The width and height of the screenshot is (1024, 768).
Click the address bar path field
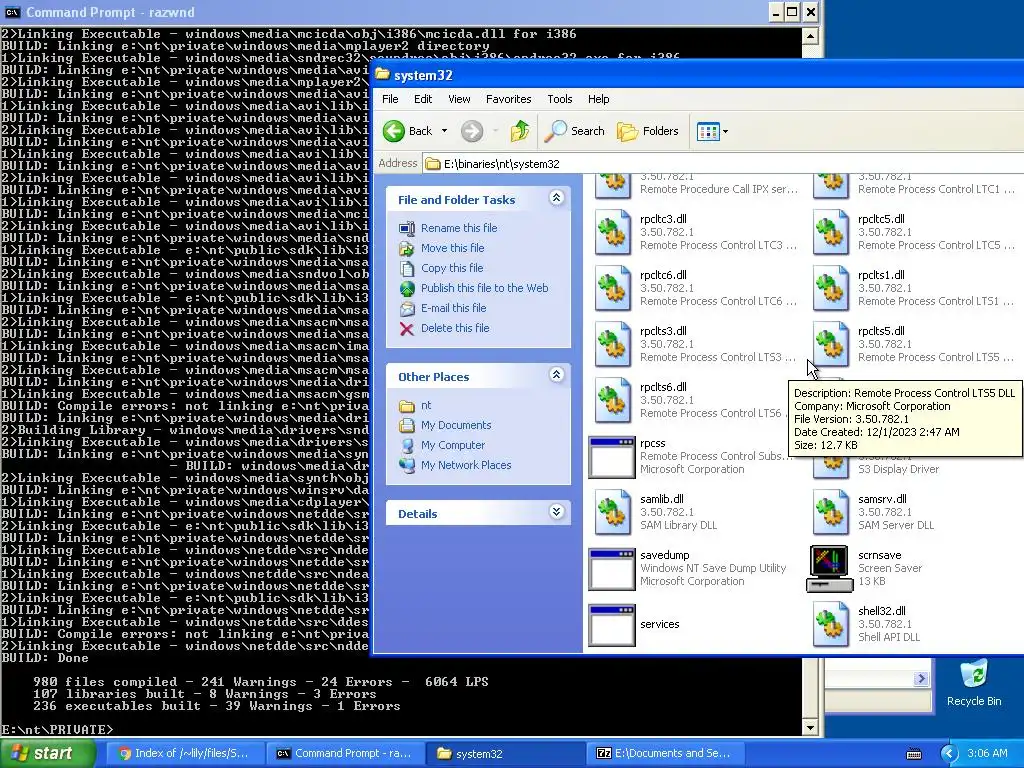coord(723,163)
